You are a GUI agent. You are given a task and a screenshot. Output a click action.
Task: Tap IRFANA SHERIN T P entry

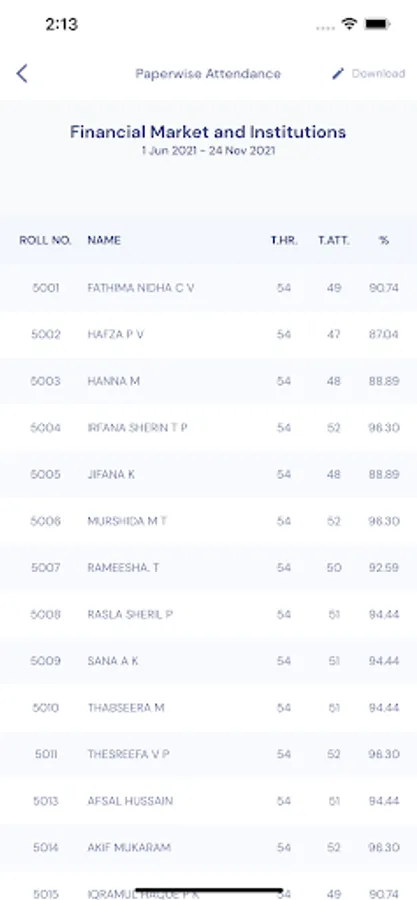[208, 428]
